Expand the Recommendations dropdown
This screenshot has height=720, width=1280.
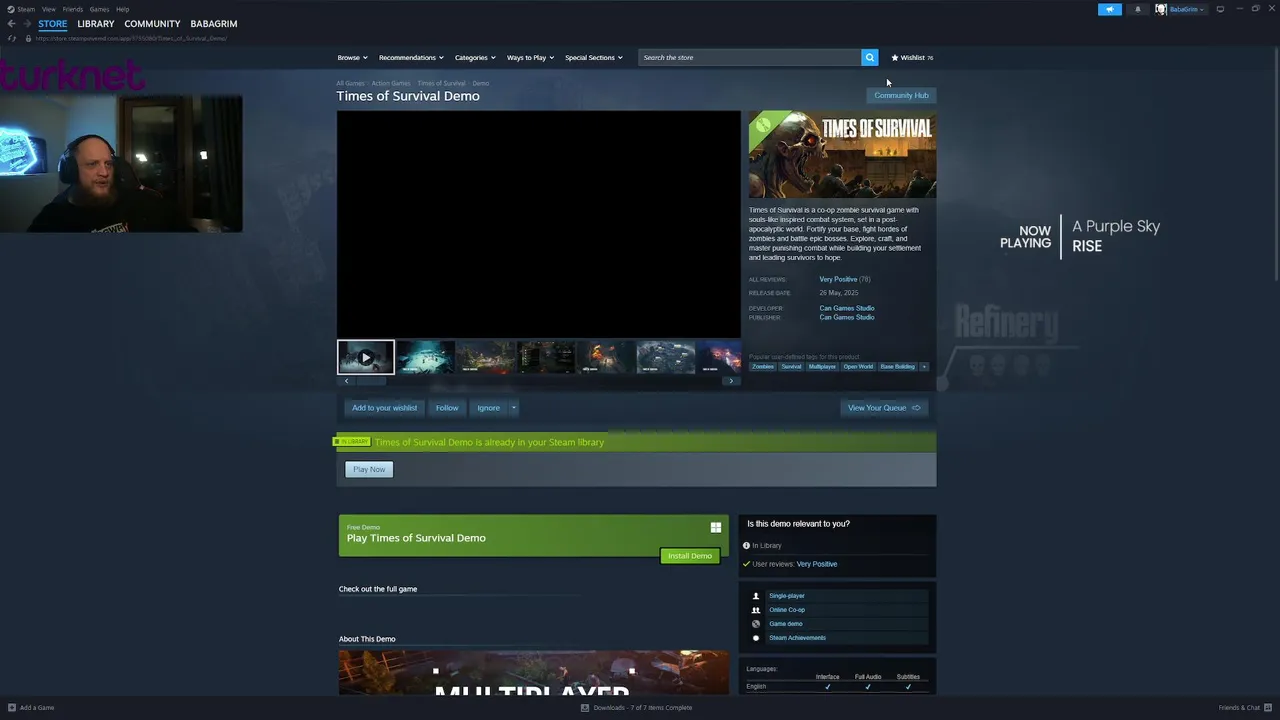pos(411,57)
